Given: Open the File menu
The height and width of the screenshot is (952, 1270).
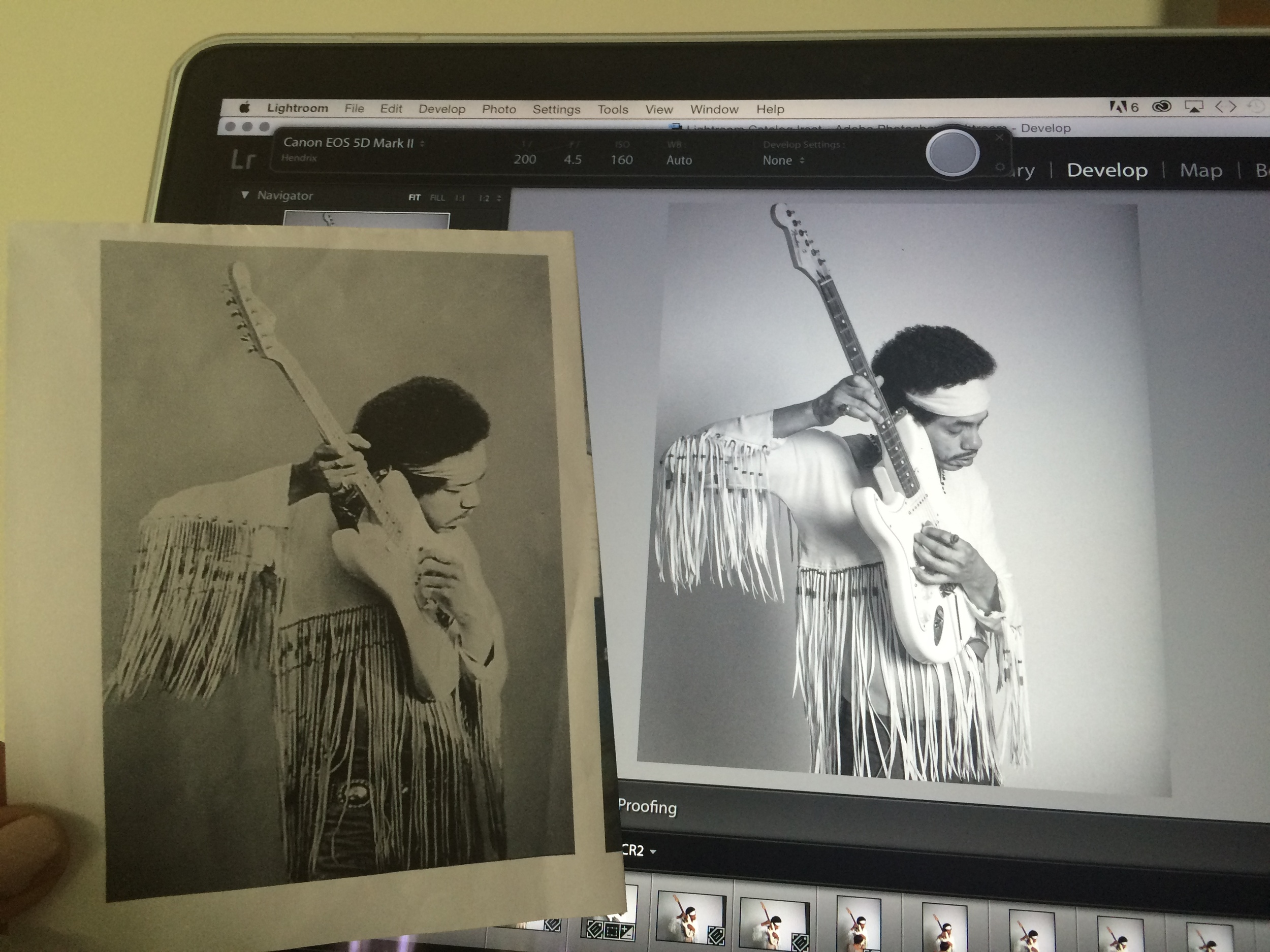Looking at the screenshot, I should coord(354,108).
